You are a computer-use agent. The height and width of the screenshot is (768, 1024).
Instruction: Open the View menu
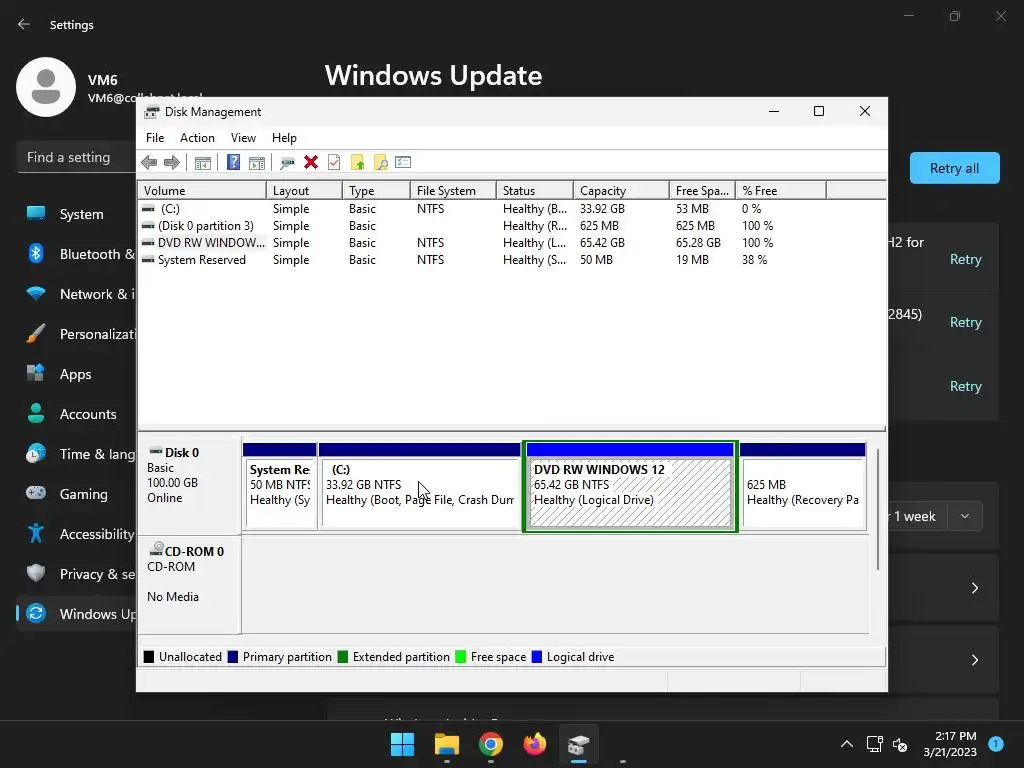pos(243,138)
